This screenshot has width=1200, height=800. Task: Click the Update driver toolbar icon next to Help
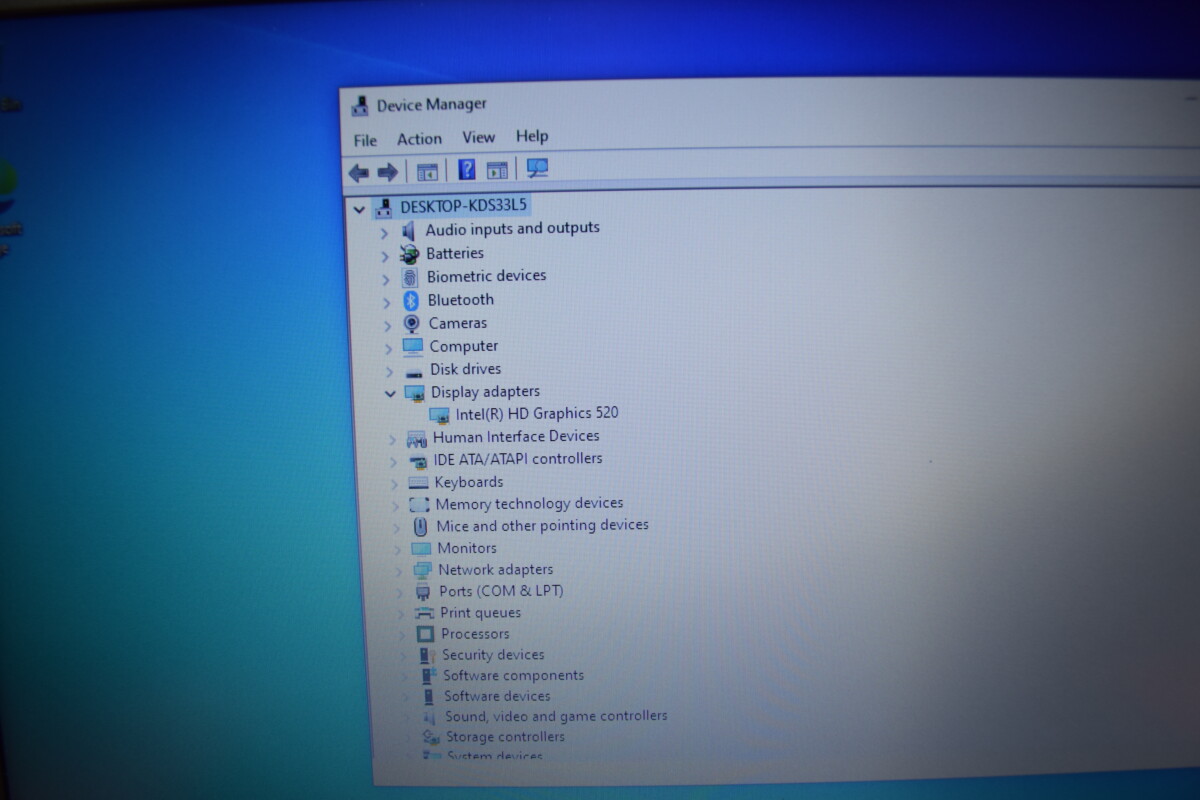pos(497,170)
